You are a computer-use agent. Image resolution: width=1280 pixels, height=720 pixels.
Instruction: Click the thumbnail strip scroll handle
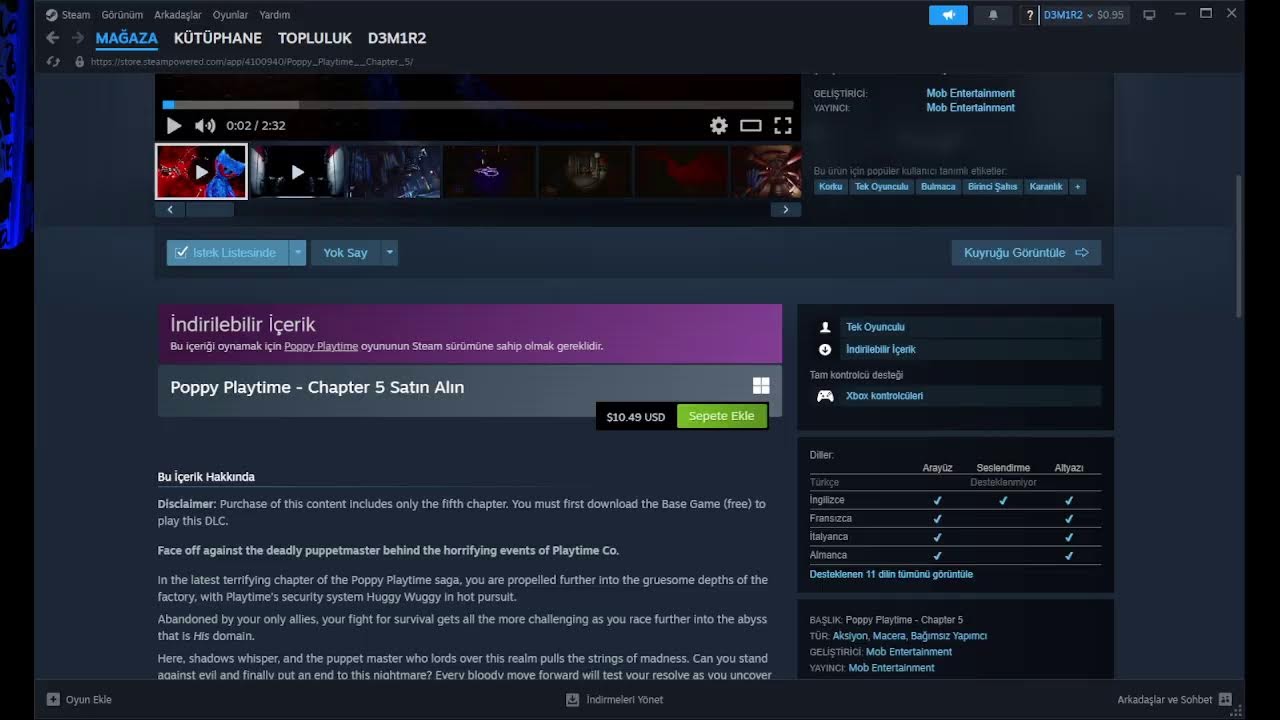[x=210, y=210]
